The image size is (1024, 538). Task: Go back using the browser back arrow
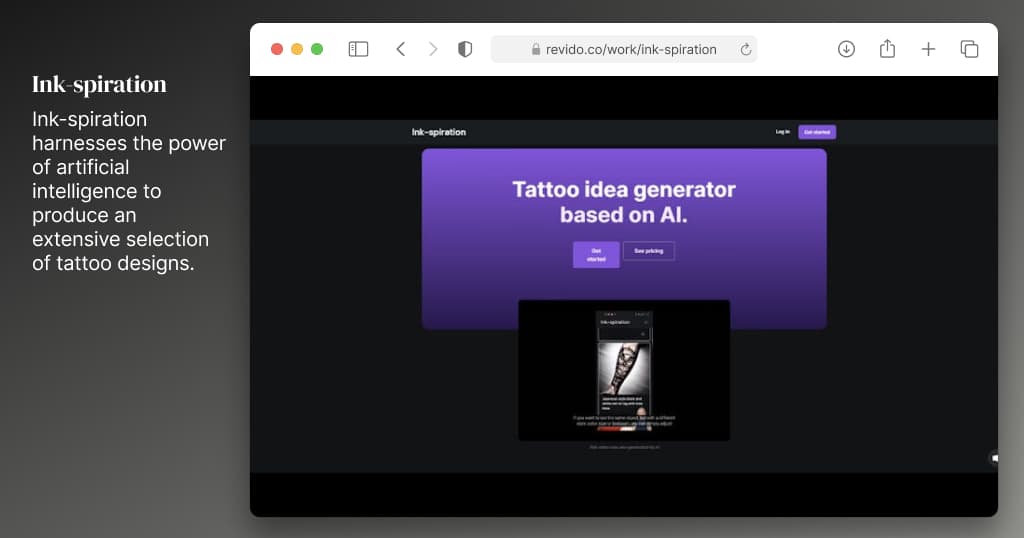pyautogui.click(x=400, y=49)
